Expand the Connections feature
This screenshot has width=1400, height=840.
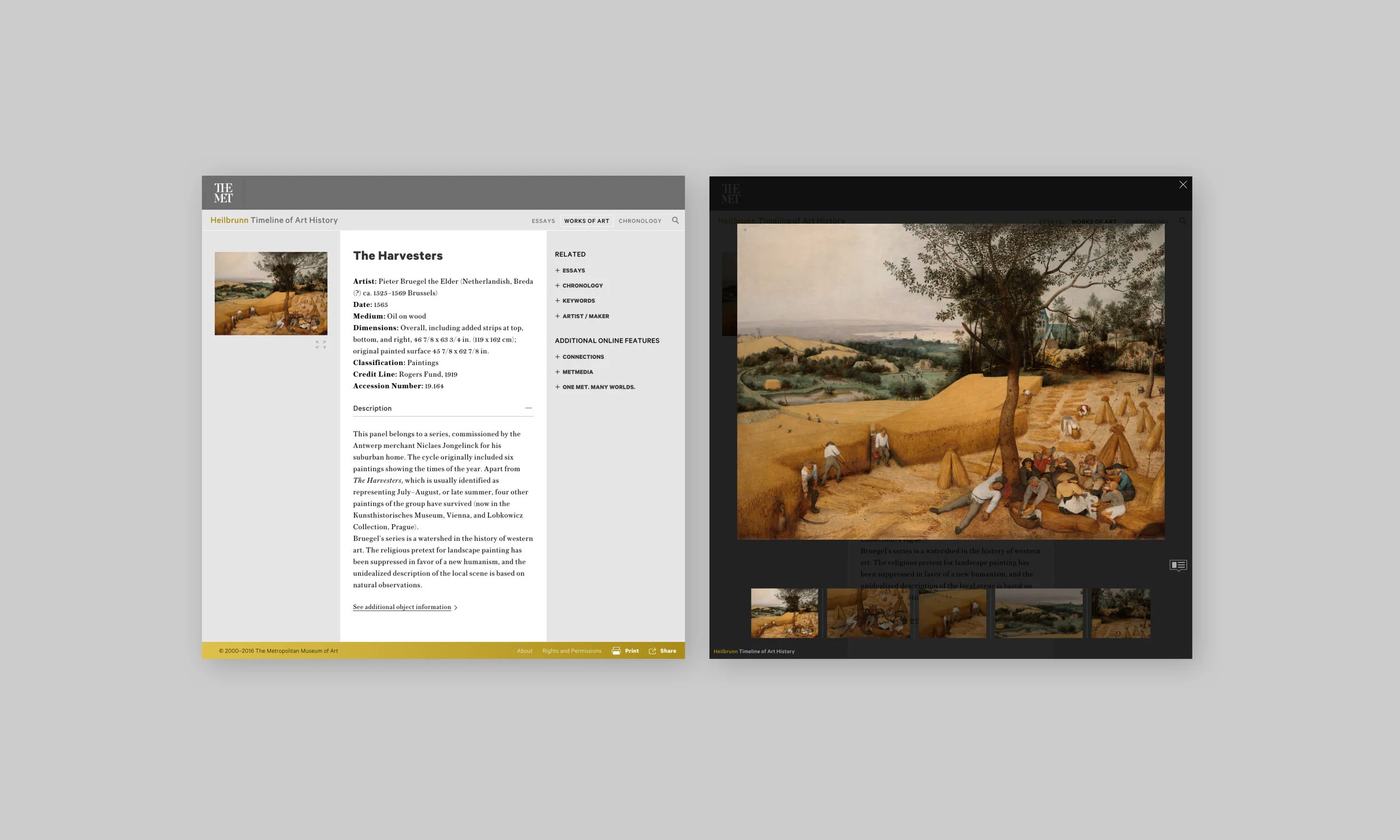point(580,357)
